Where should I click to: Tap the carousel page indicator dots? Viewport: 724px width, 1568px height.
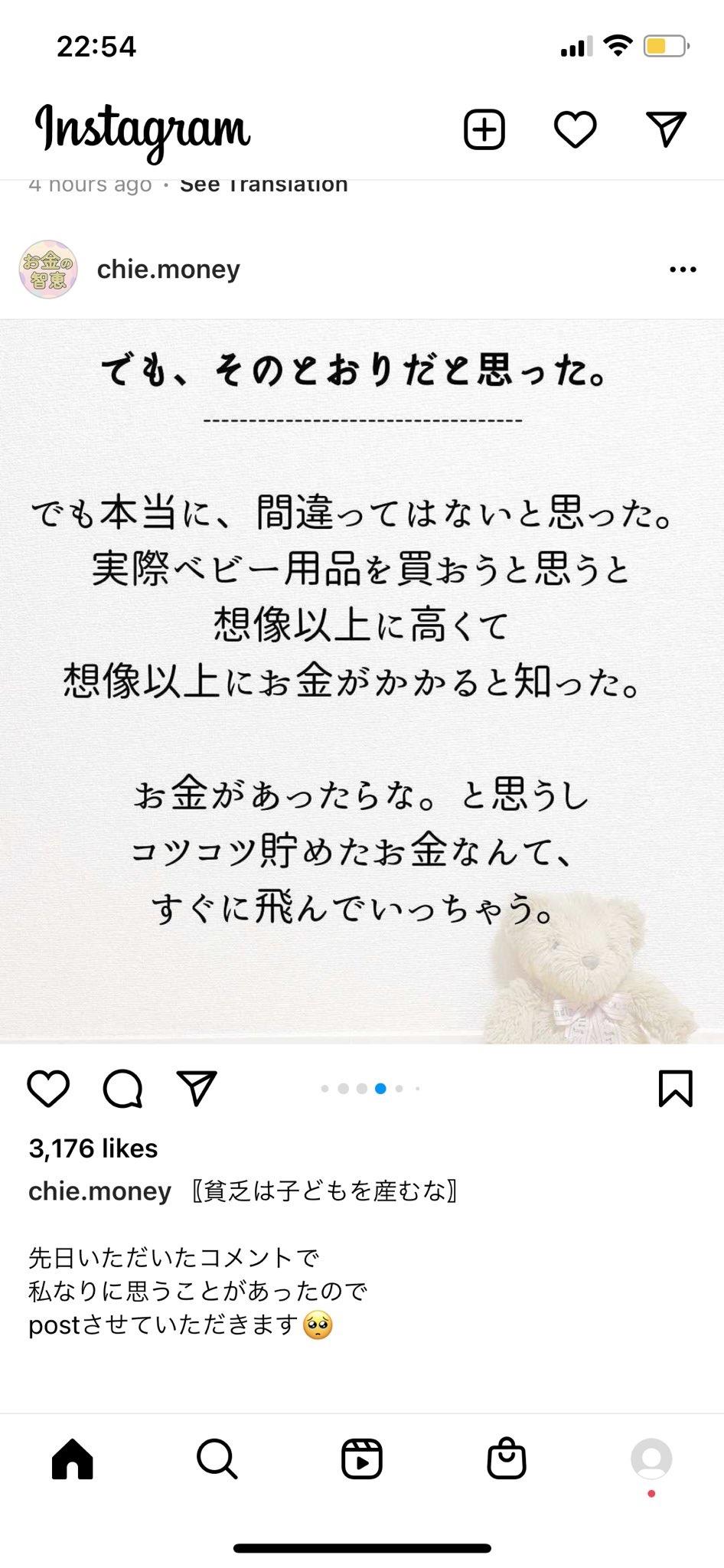370,1089
